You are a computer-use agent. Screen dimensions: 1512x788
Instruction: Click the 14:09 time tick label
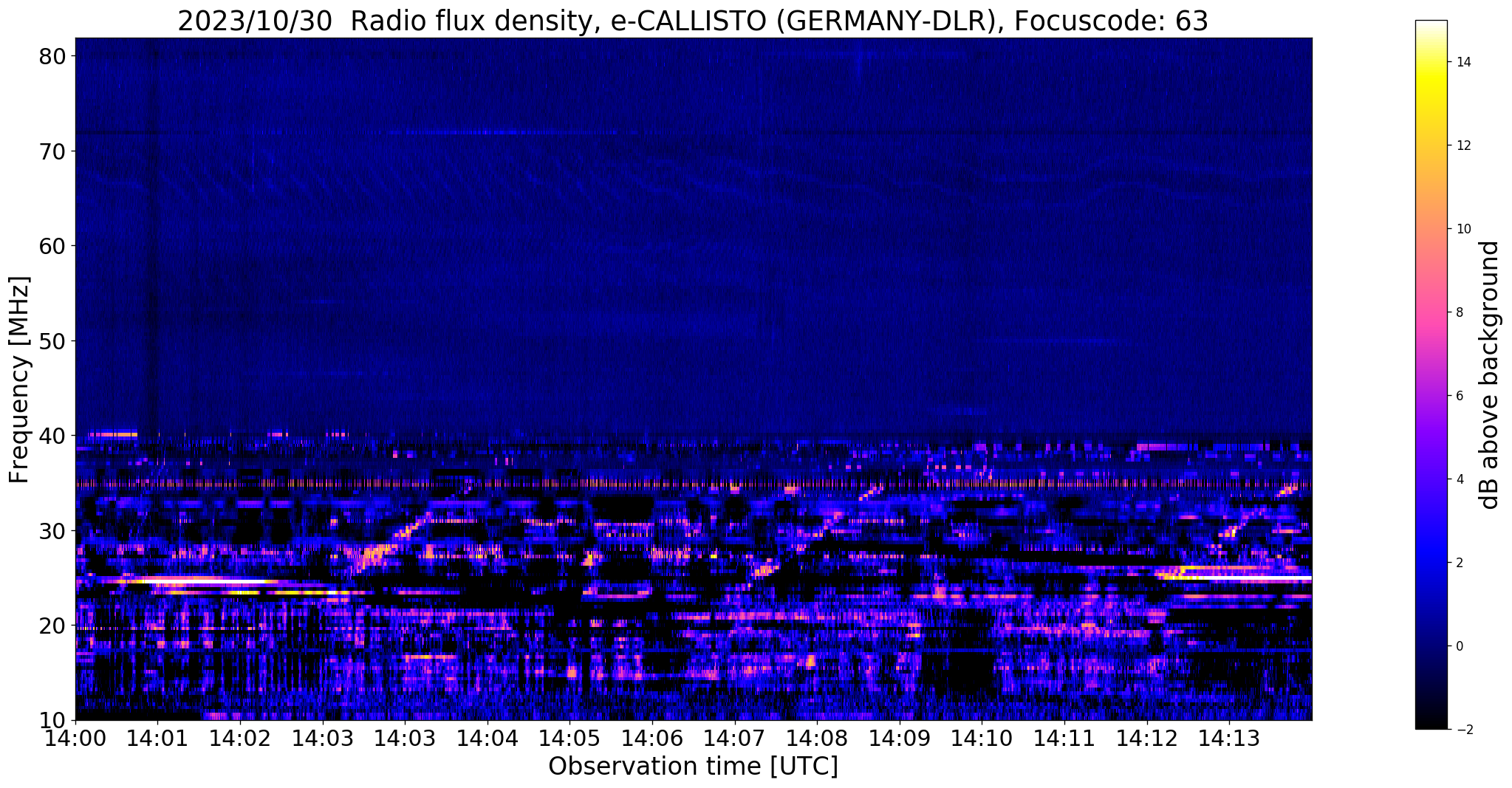pyautogui.click(x=900, y=739)
